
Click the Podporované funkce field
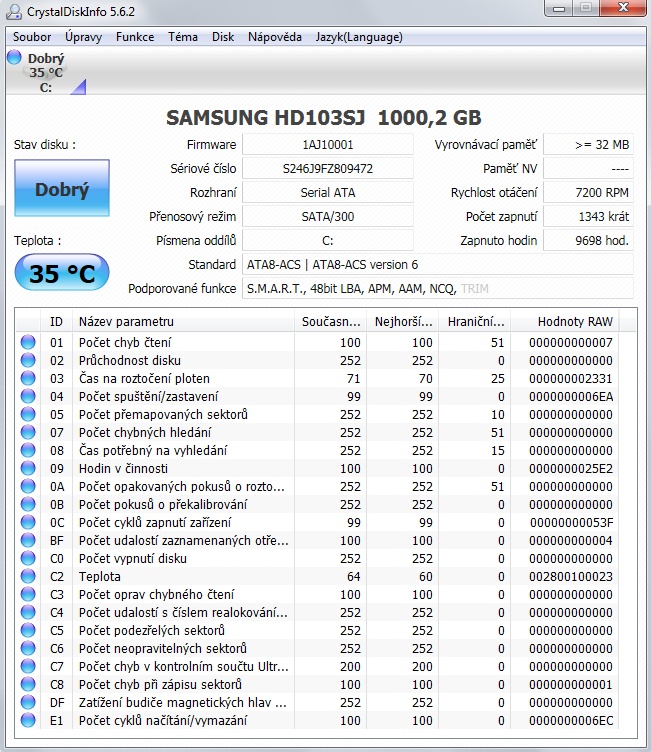(438, 288)
